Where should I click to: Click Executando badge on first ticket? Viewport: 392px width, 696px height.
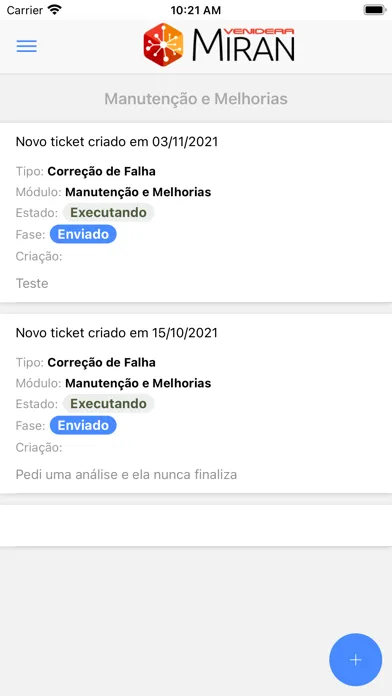point(108,213)
